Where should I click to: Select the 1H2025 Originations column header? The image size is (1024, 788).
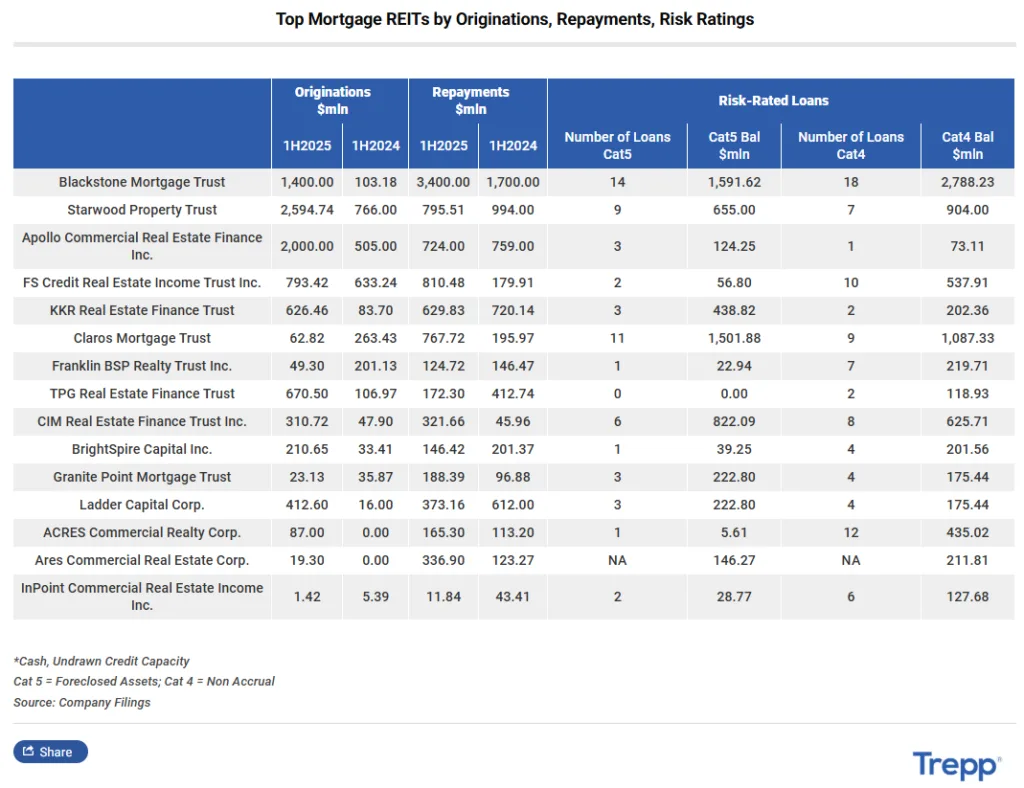tap(306, 145)
